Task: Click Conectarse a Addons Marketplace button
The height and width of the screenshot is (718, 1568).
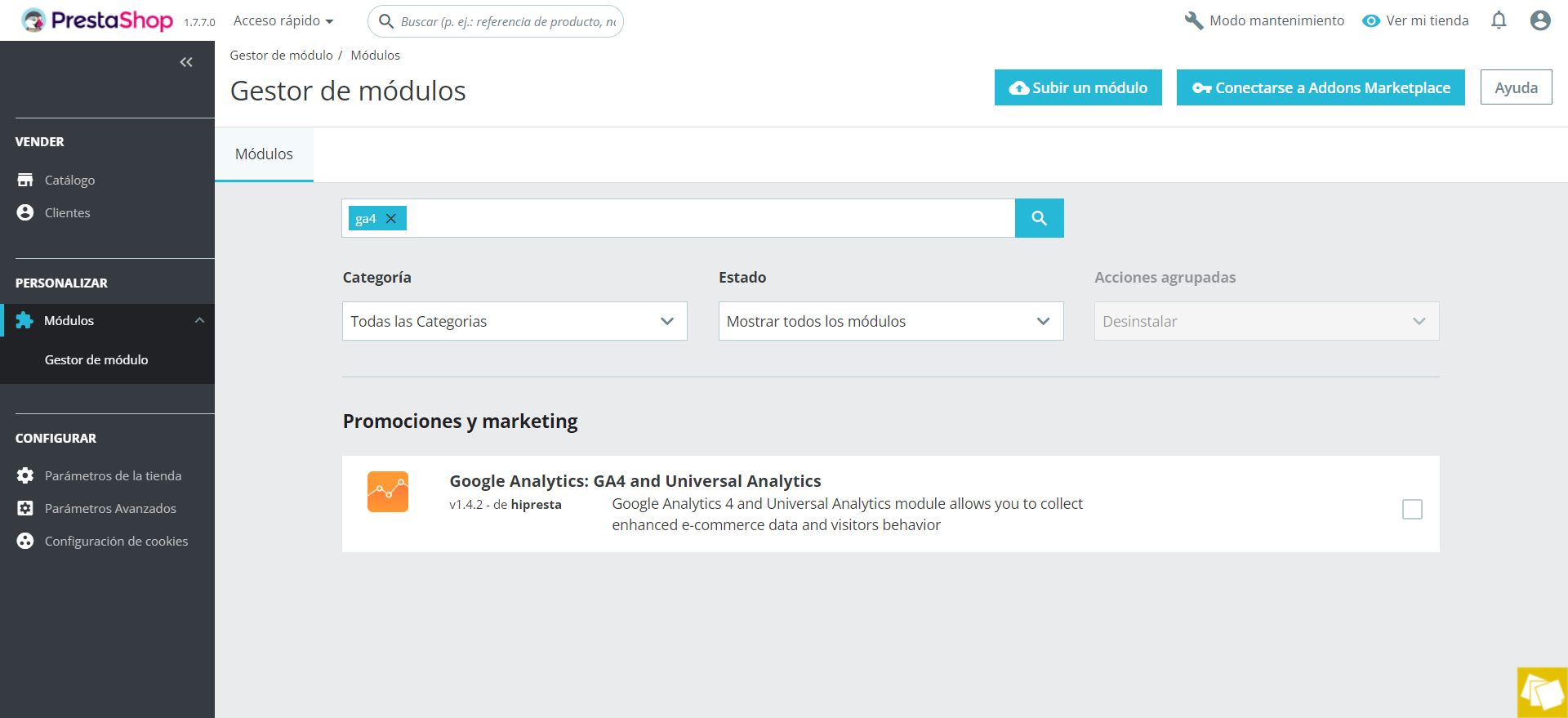Action: pyautogui.click(x=1321, y=87)
